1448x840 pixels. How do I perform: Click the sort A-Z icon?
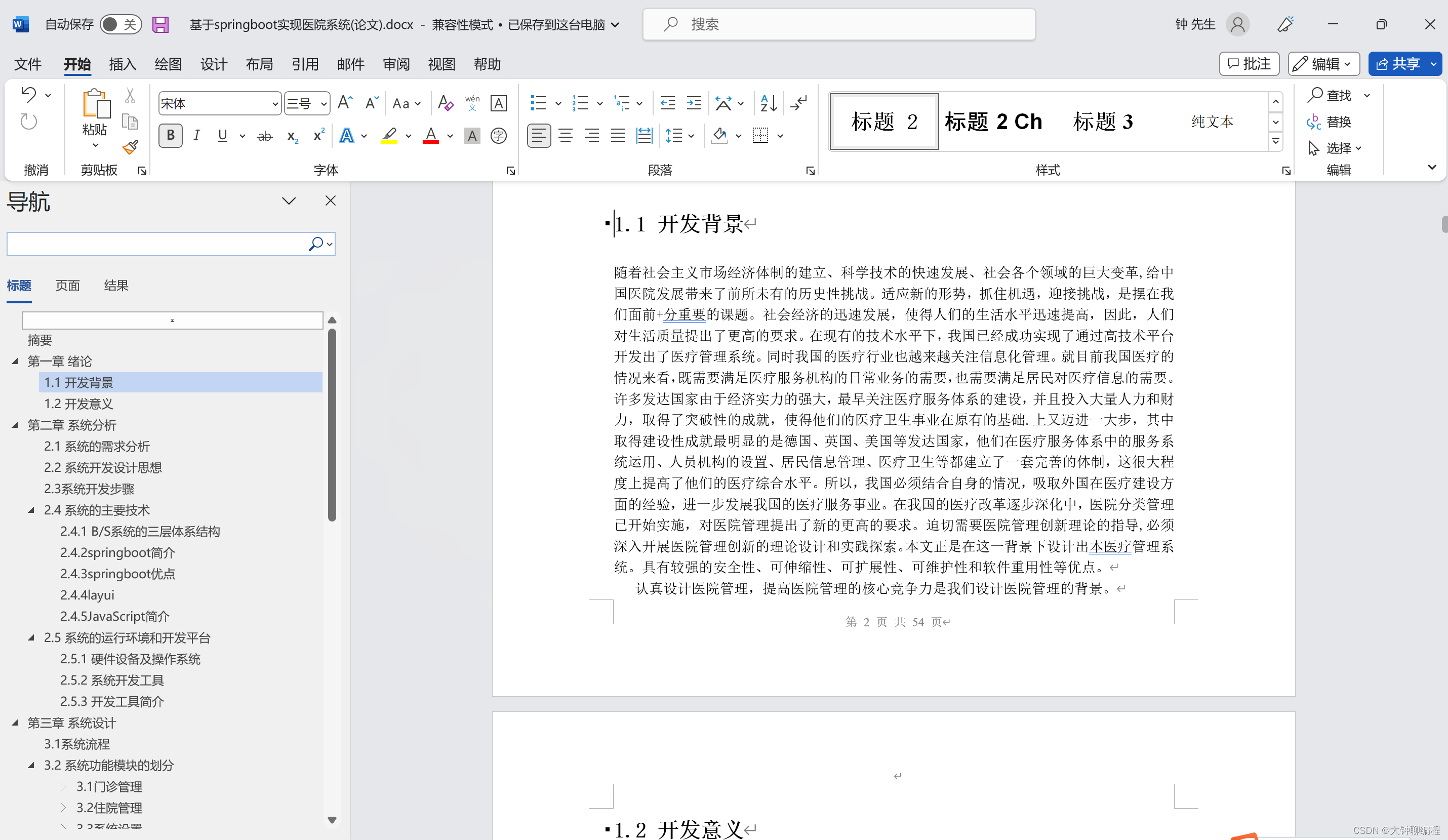coord(768,103)
